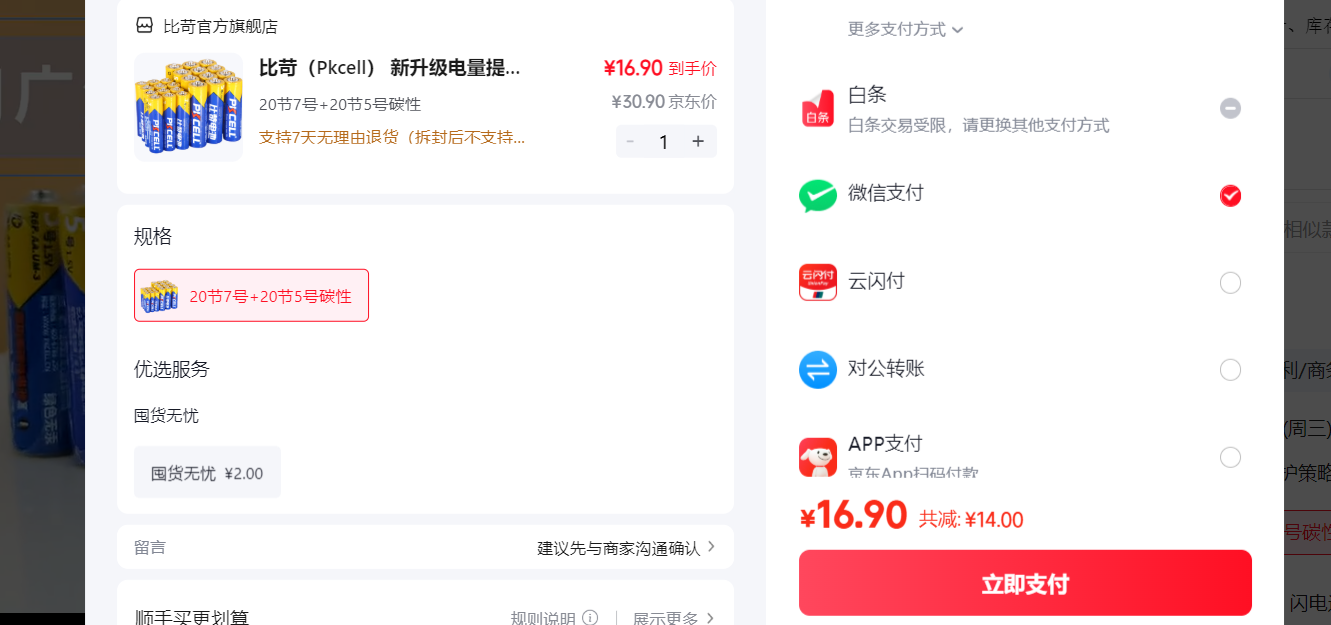Choose the 对公转账 radio option
The height and width of the screenshot is (625, 1331).
point(1230,370)
